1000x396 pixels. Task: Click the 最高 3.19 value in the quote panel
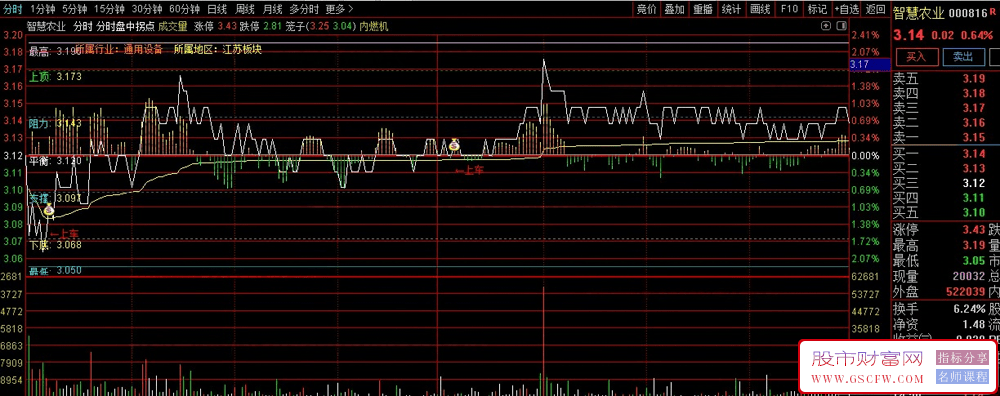974,245
